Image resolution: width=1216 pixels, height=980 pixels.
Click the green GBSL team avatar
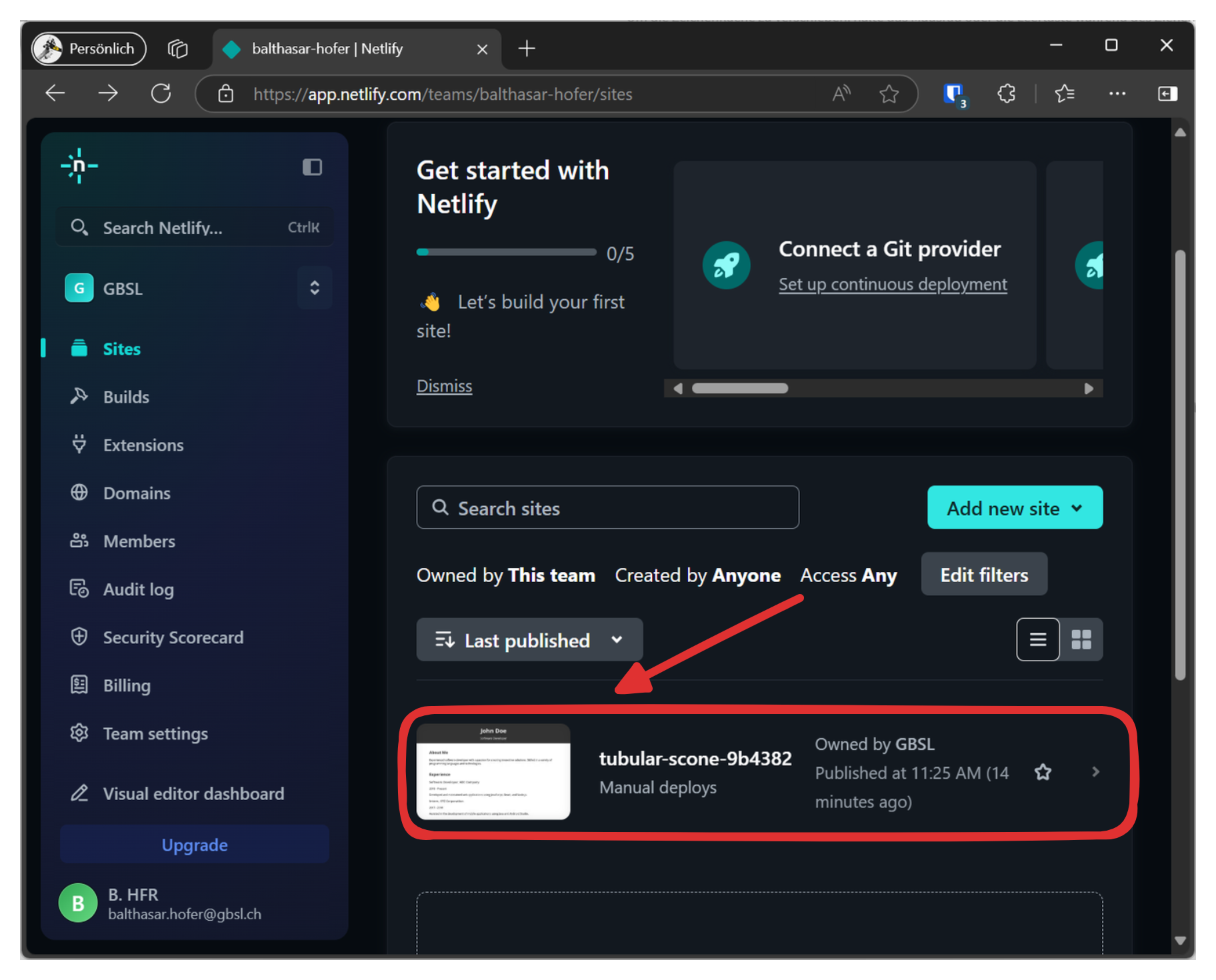79,288
